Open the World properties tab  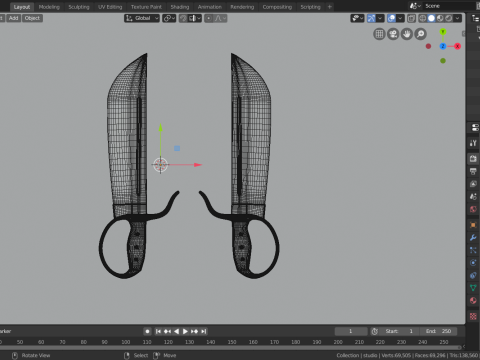[x=473, y=209]
